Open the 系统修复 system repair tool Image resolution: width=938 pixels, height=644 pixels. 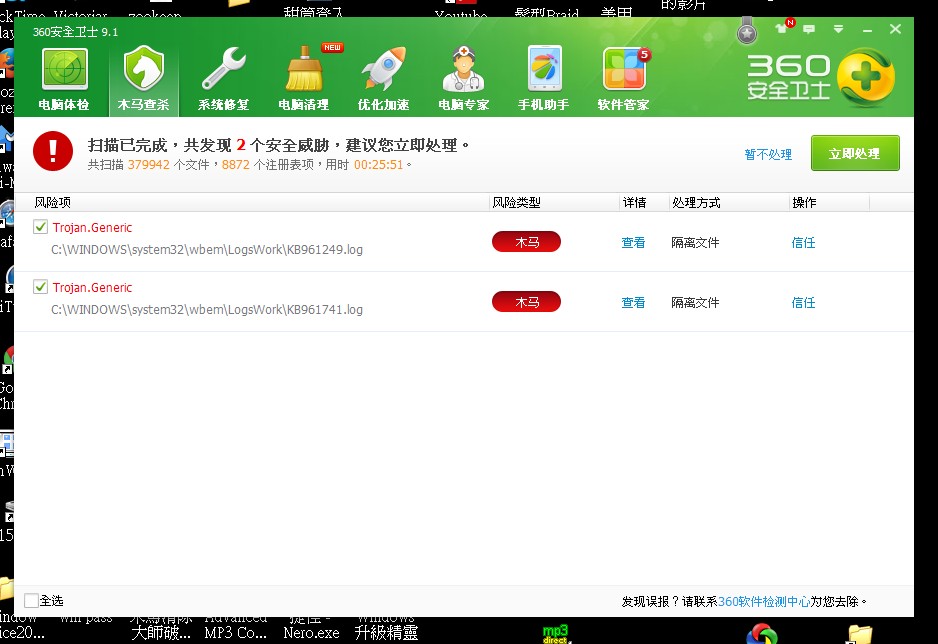pos(224,79)
